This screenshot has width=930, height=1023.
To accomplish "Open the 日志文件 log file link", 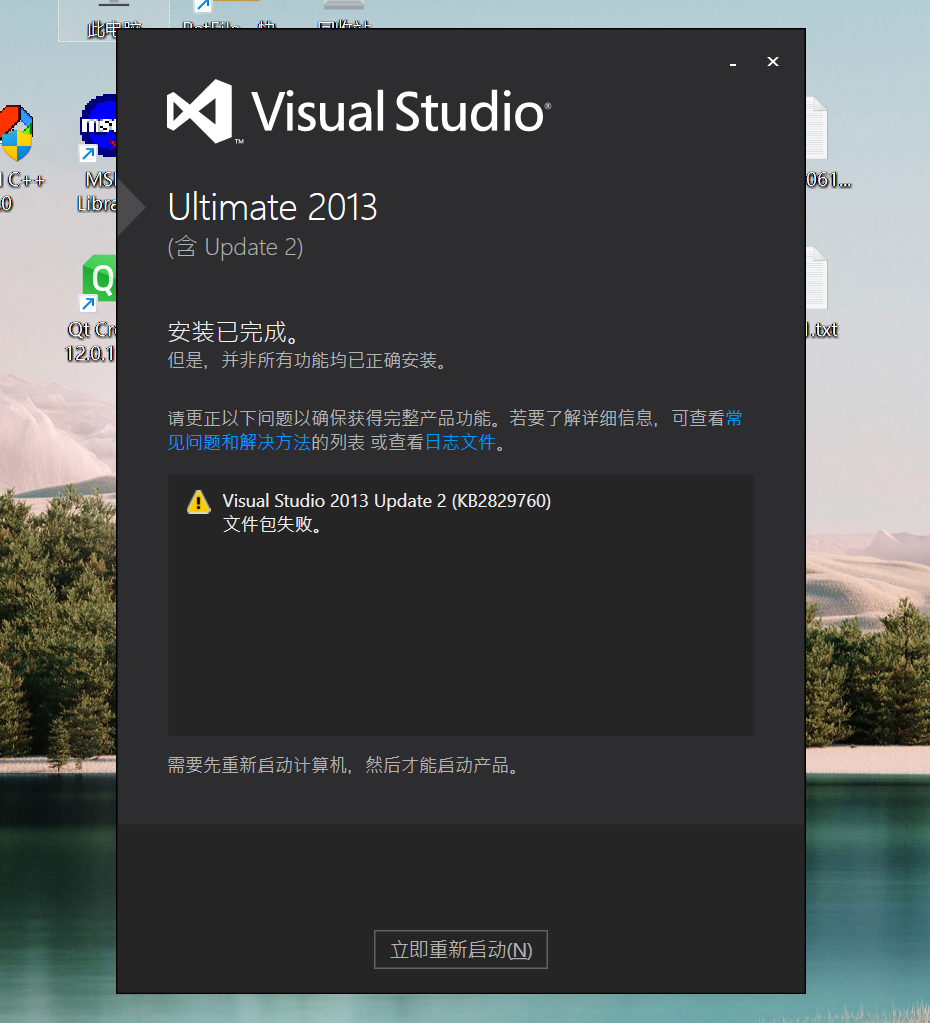I will coord(460,442).
